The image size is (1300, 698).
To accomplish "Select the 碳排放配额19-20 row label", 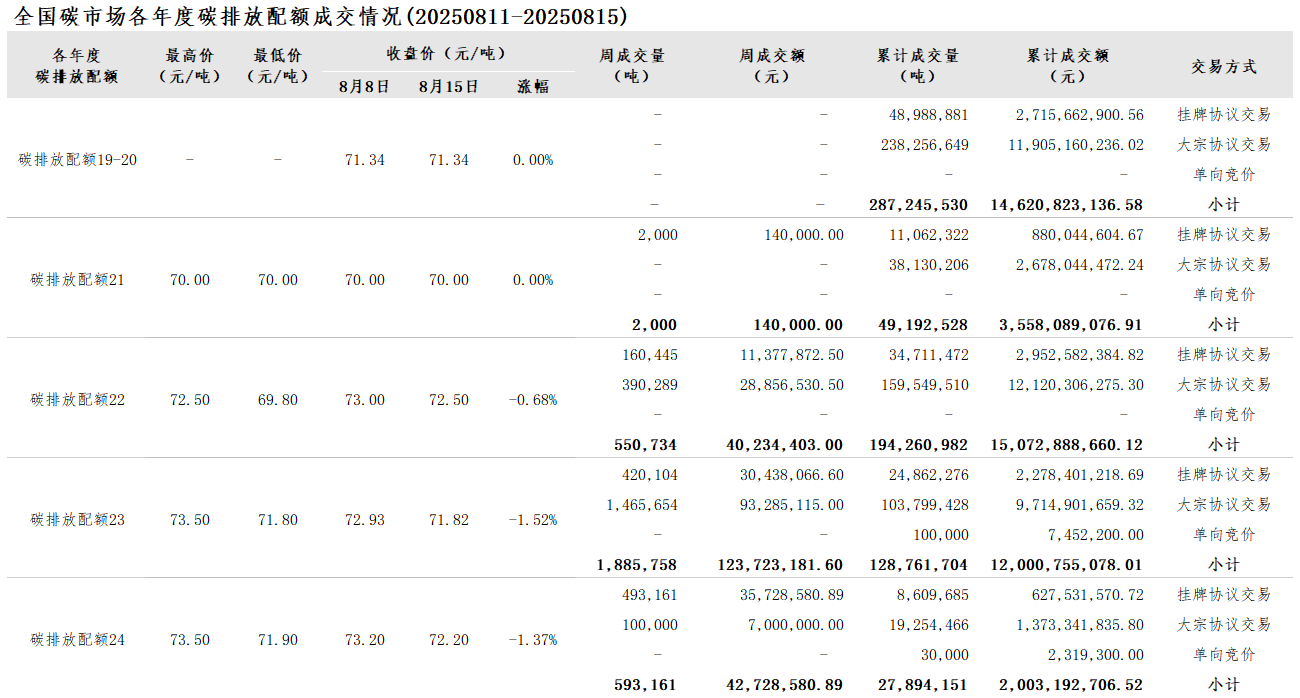I will 78,160.
